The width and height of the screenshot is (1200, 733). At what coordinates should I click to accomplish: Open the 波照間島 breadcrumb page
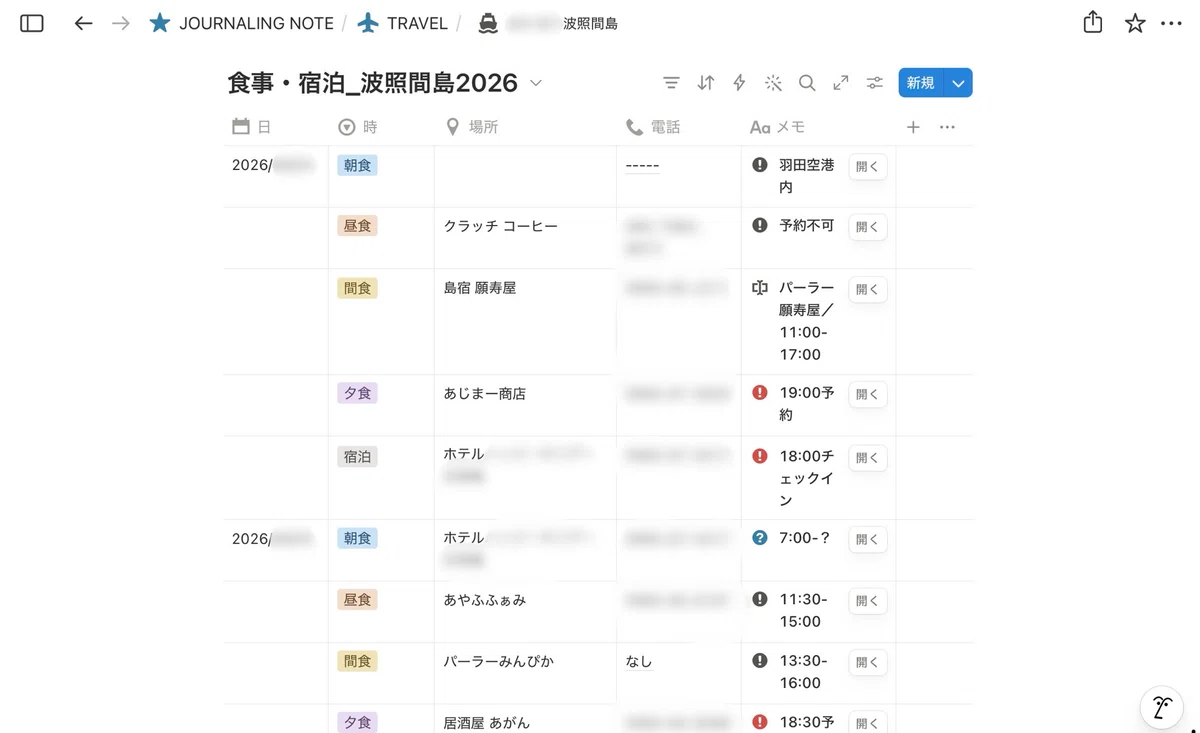click(548, 23)
